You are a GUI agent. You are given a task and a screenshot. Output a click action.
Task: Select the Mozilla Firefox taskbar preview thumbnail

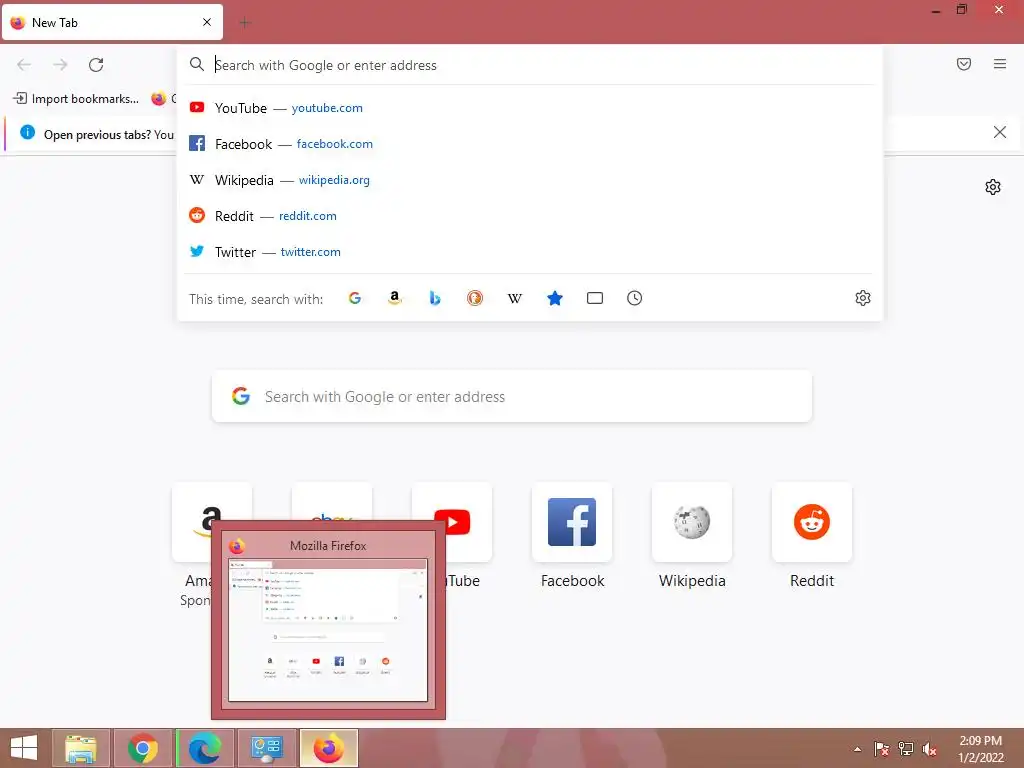328,620
